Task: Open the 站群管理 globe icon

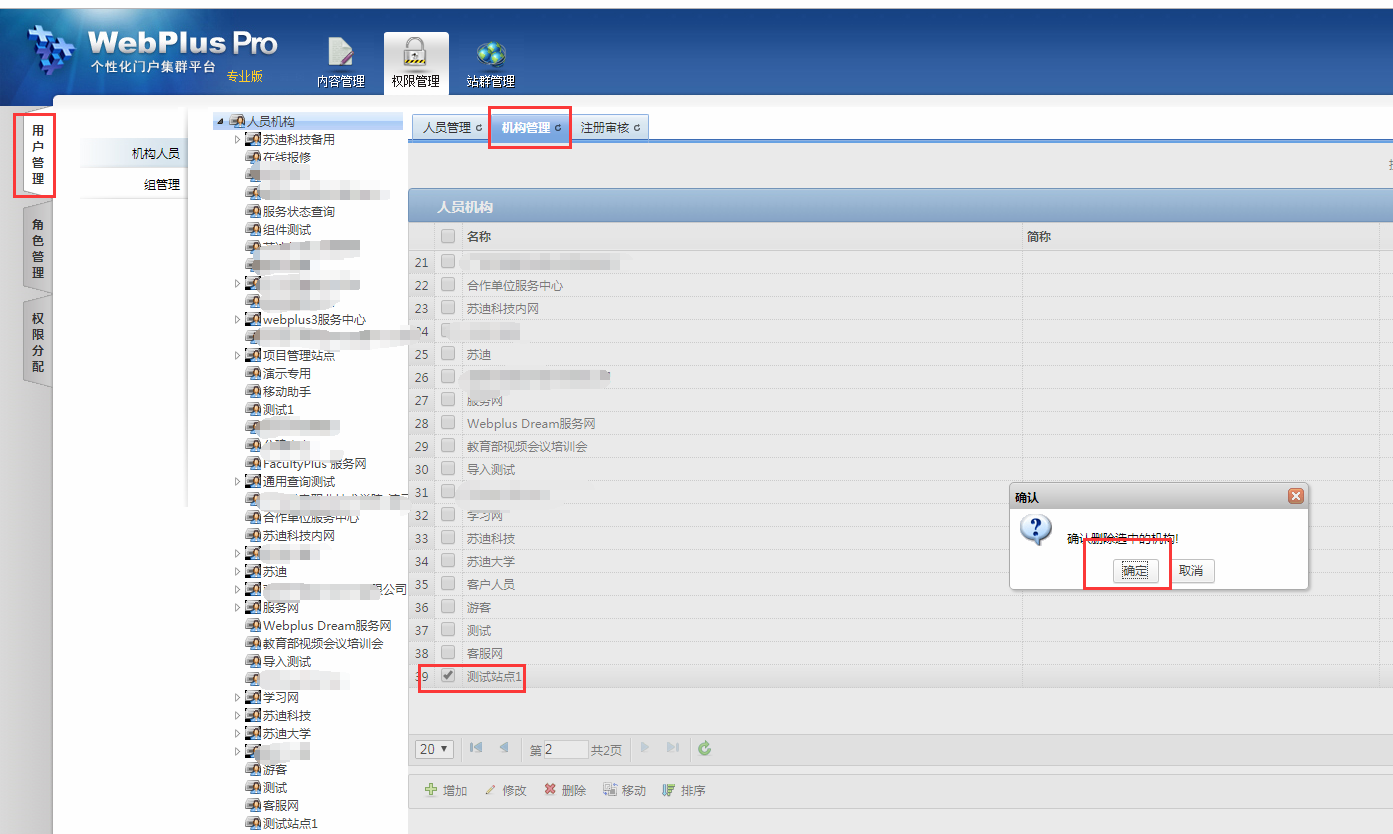Action: (x=490, y=52)
